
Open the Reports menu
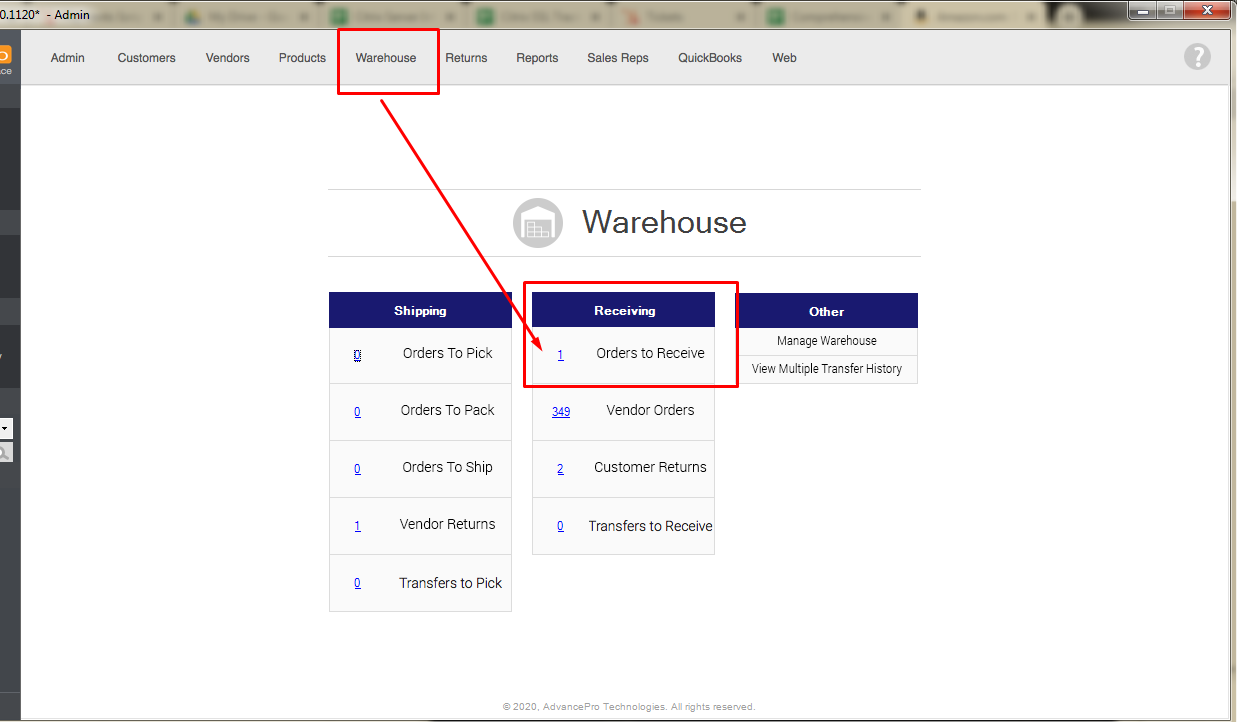click(537, 58)
